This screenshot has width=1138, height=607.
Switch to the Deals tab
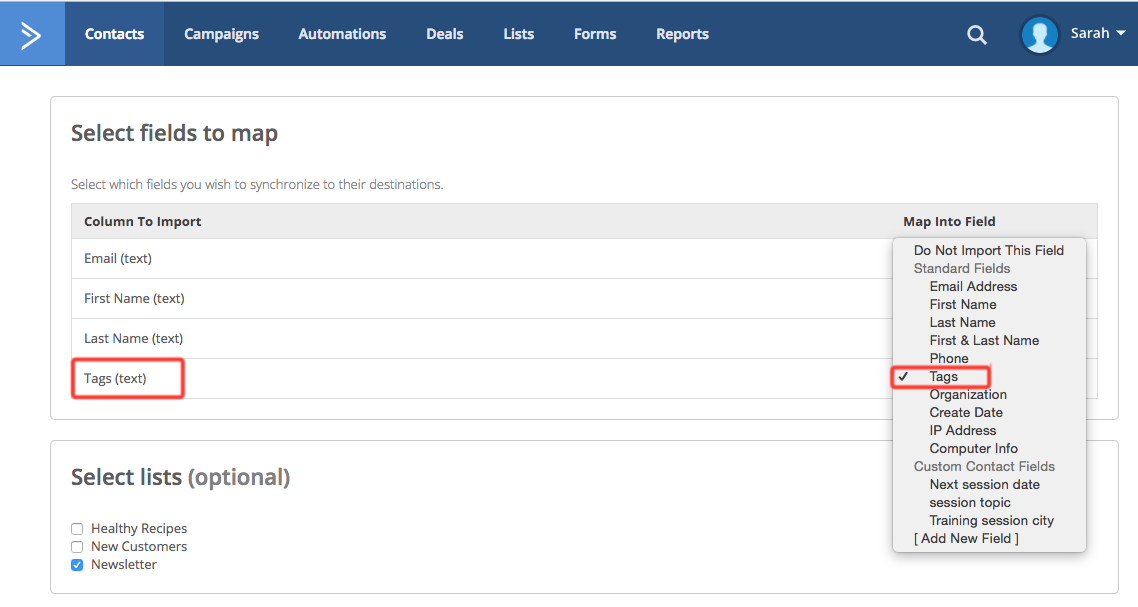click(x=444, y=34)
